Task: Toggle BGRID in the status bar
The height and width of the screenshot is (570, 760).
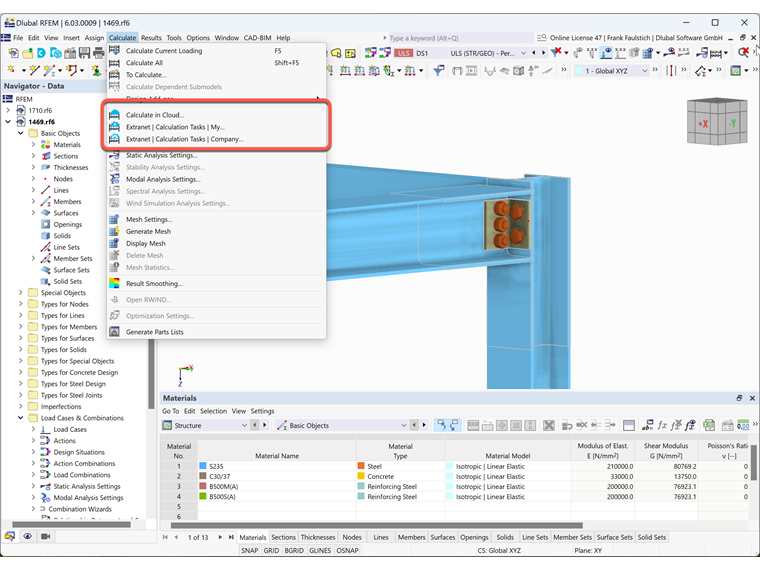Action: 294,550
